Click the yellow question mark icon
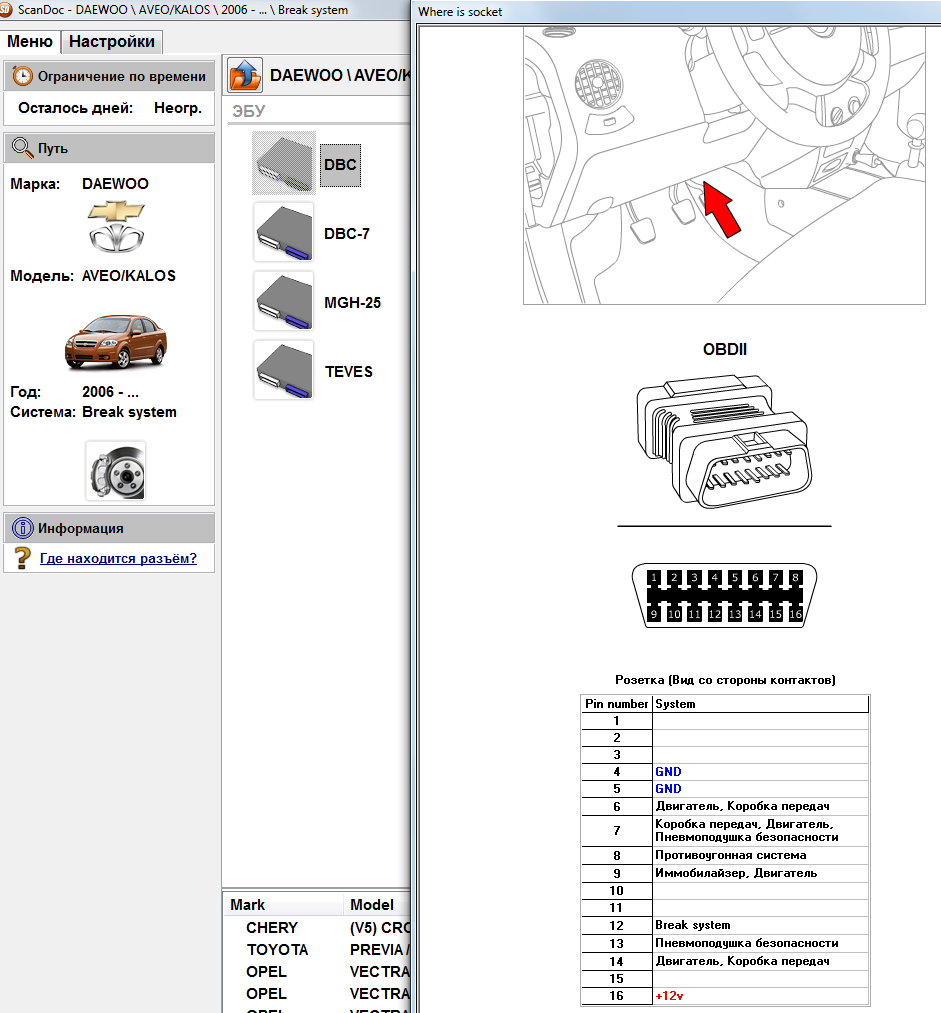Screen dimensions: 941x1013 click(23, 558)
